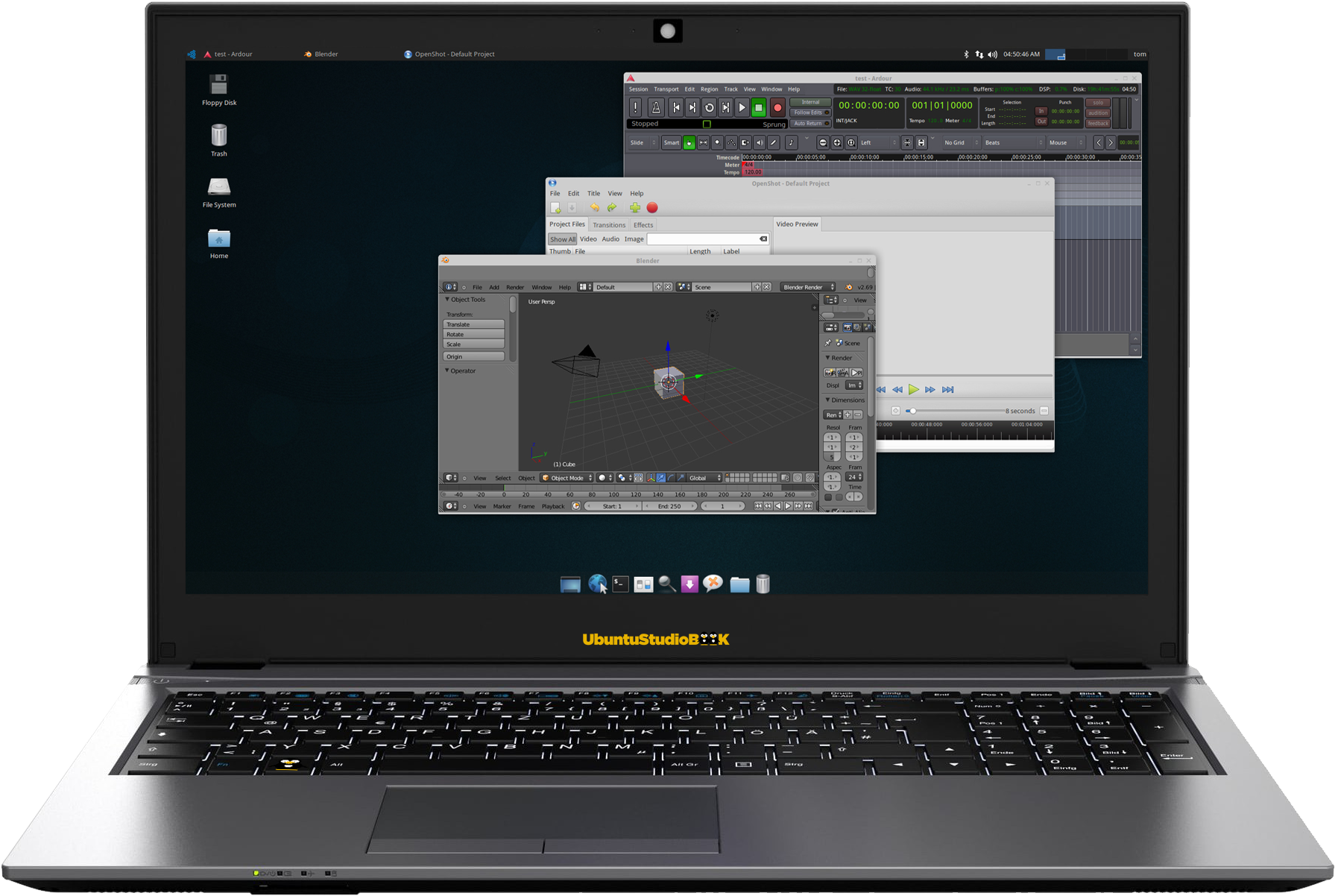This screenshot has height=896, width=1335.
Task: Select the Ardour zoom-in magnifier icon
Action: click(x=837, y=142)
